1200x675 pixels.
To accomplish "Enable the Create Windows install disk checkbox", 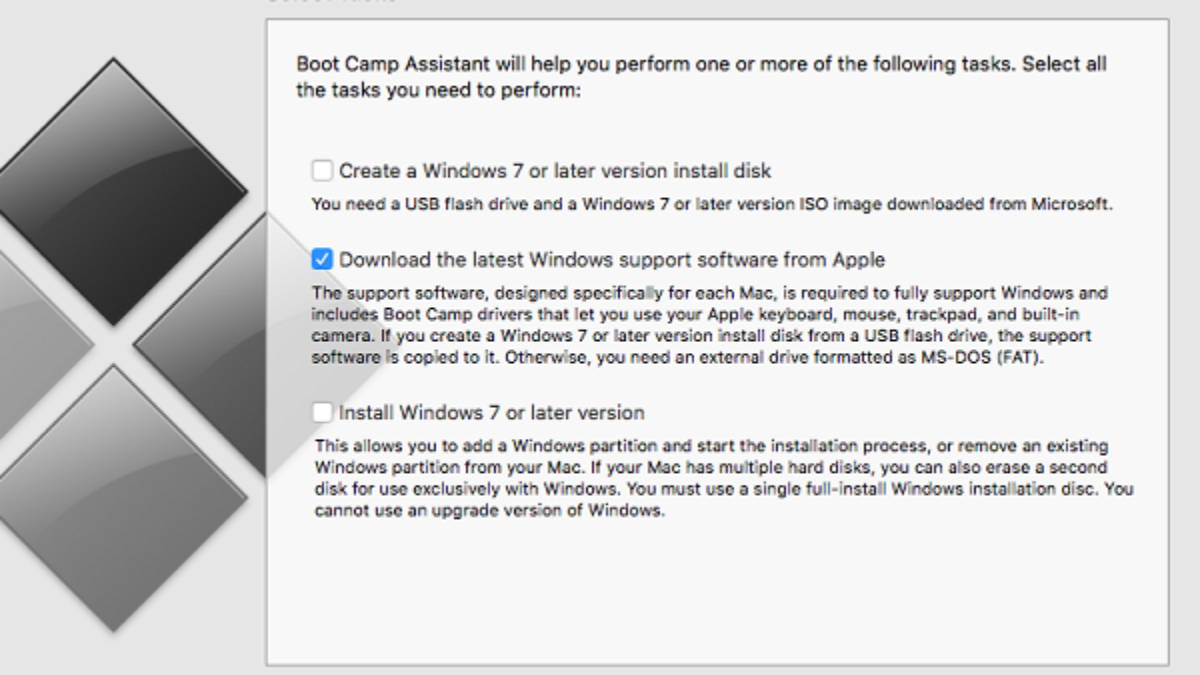I will click(x=322, y=171).
